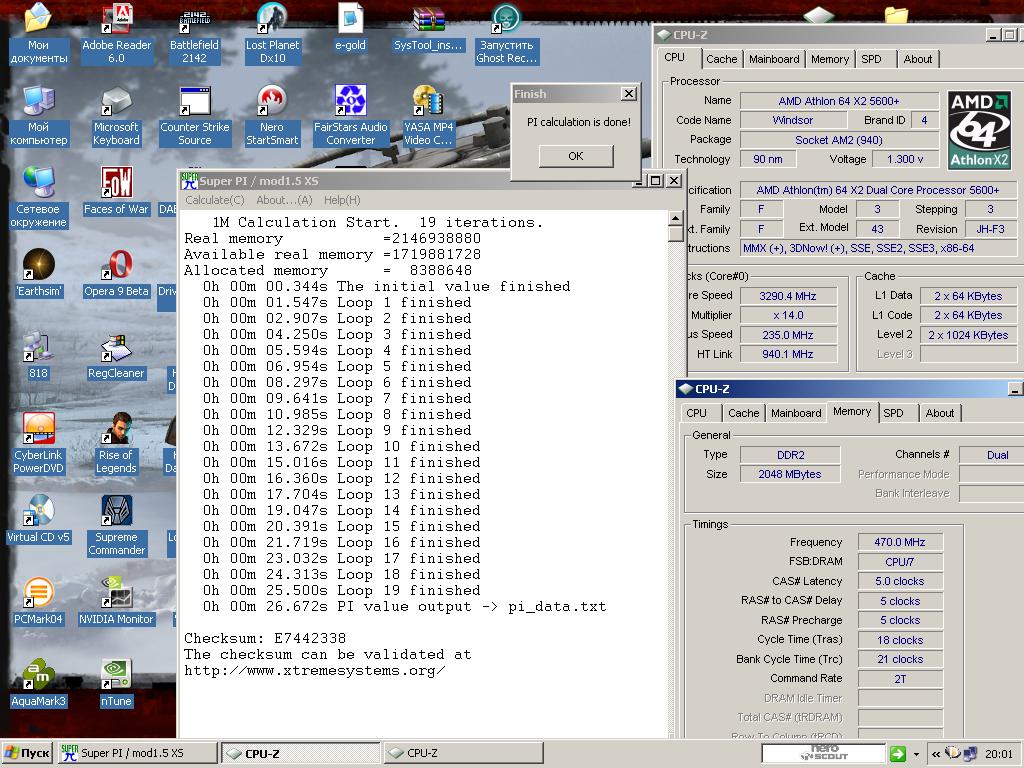Open About tab in upper CPU-Z window
This screenshot has height=768, width=1024.
918,59
